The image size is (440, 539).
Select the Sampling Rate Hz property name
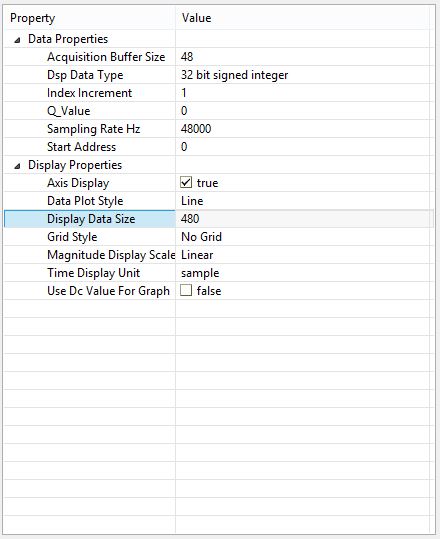(x=94, y=129)
